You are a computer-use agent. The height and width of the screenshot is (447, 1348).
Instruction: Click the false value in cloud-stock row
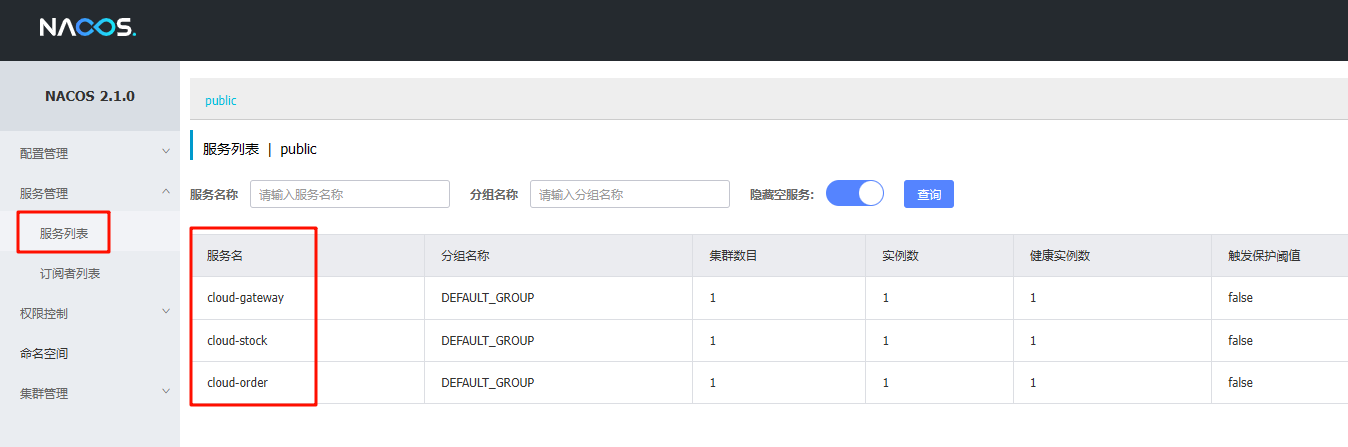[x=1240, y=340]
